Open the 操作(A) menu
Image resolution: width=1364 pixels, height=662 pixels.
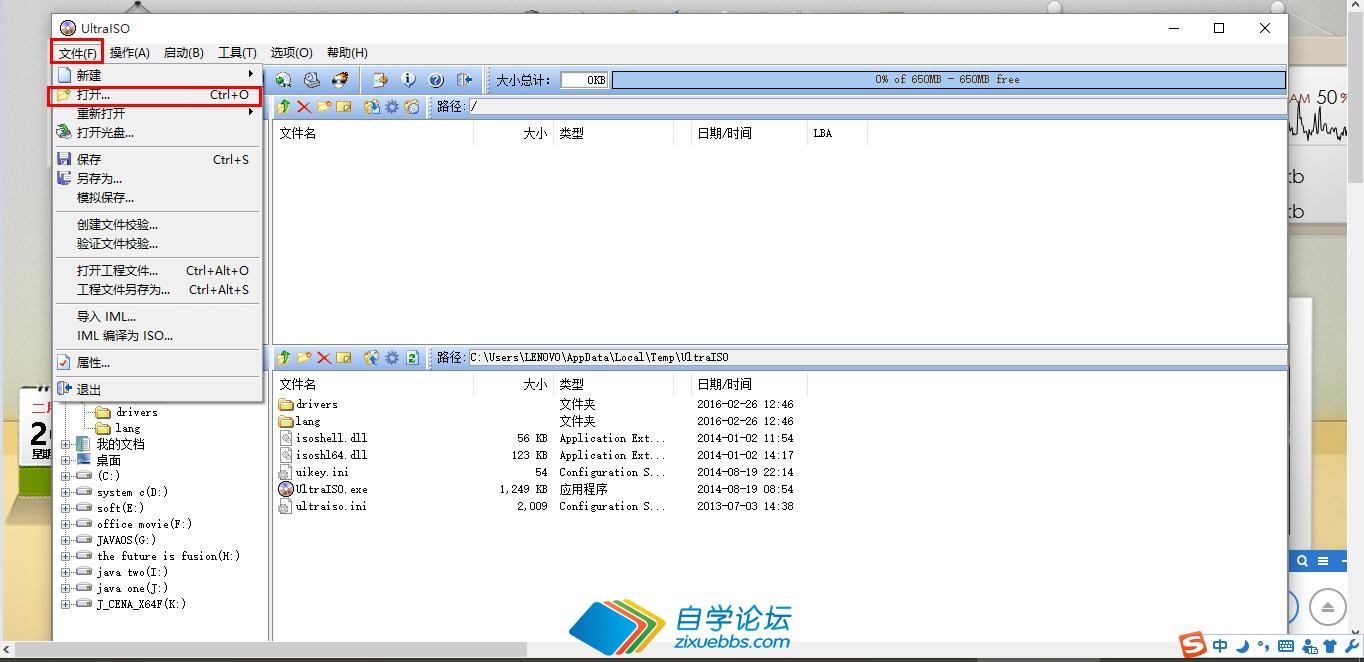coord(130,52)
